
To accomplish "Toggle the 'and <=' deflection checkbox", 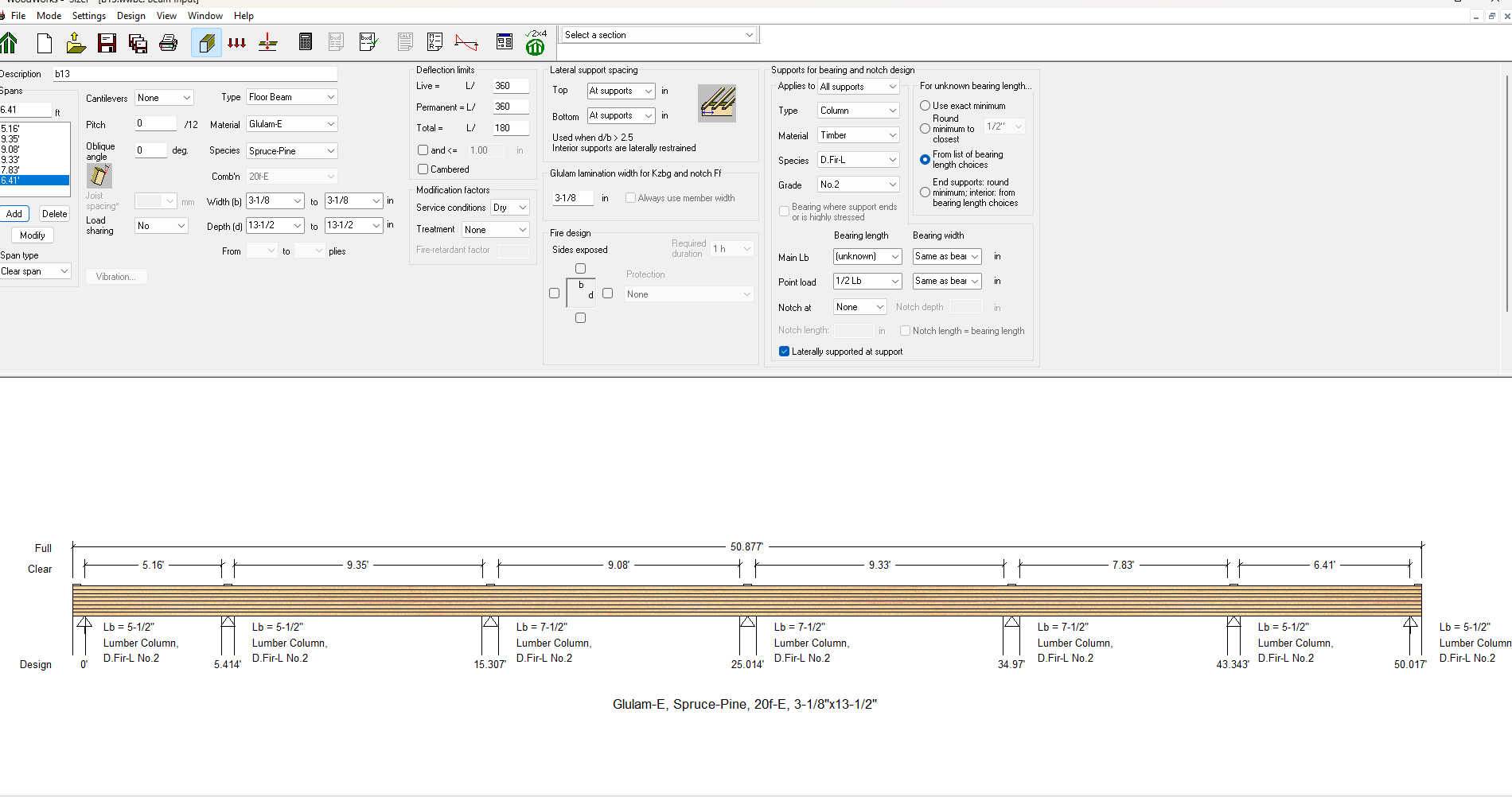I will coord(423,150).
